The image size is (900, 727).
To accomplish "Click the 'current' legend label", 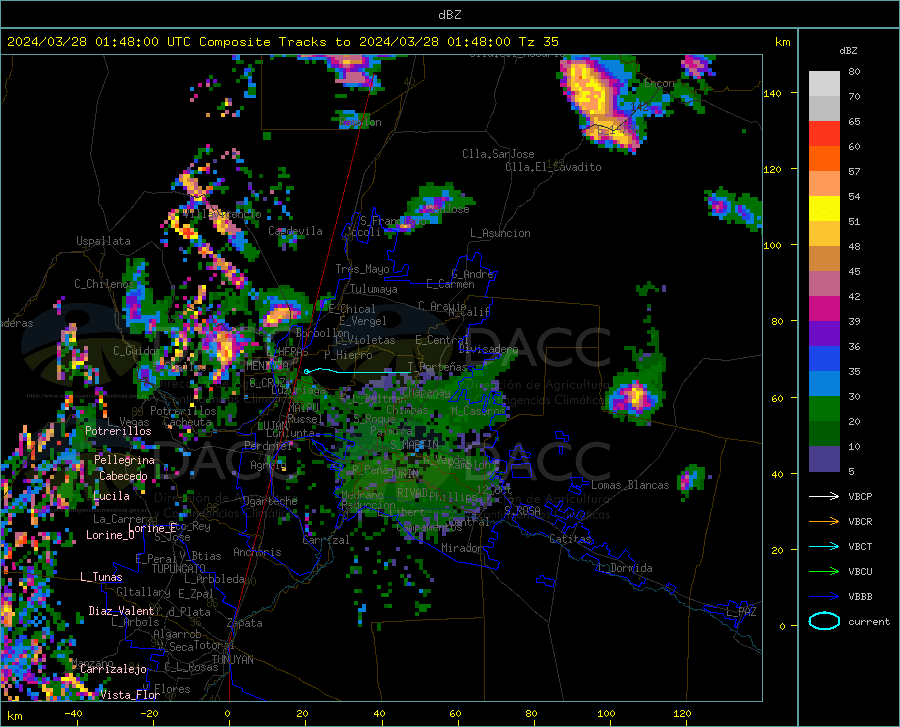I will (869, 621).
